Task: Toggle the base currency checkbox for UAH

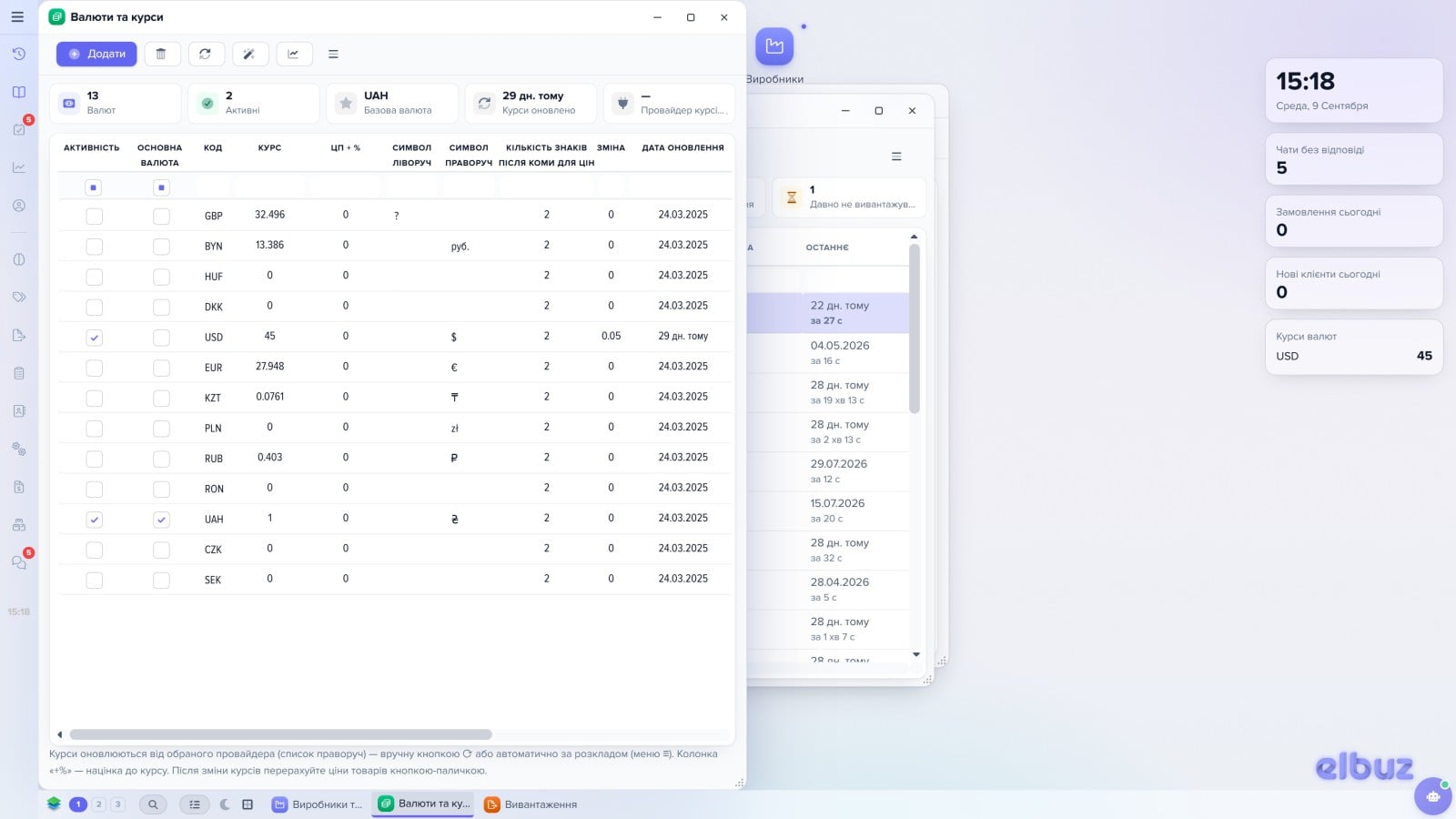Action: (161, 520)
